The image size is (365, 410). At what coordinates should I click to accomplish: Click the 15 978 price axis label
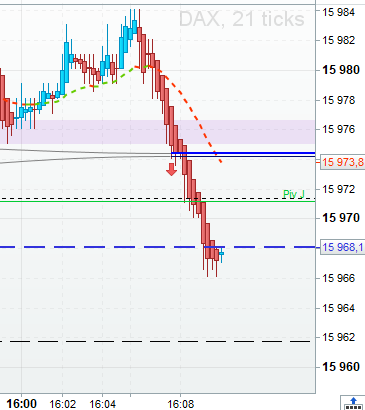338,100
